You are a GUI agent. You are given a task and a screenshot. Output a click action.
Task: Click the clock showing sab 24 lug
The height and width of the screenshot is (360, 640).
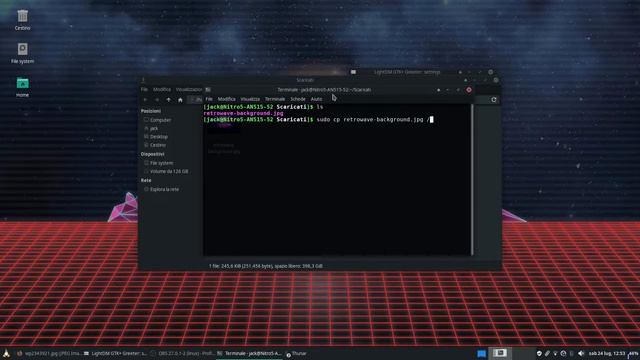(607, 353)
